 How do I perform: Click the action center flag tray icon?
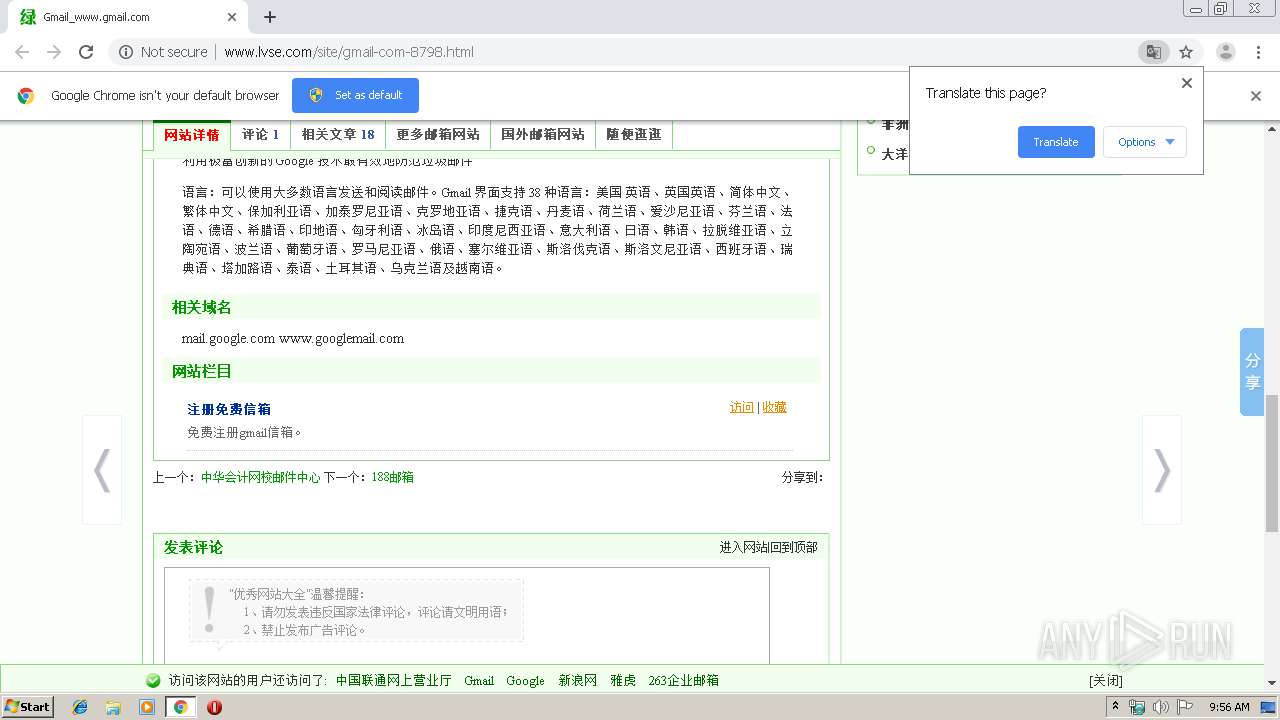[x=1185, y=707]
